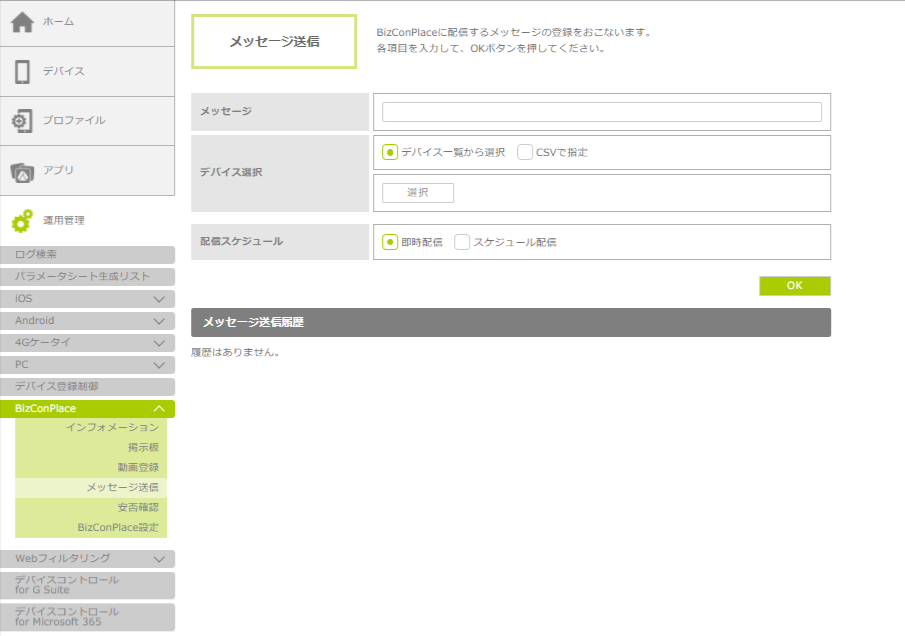Open デバイスコントロール for G Suite
Viewport: 905px width, 636px height.
(87, 585)
